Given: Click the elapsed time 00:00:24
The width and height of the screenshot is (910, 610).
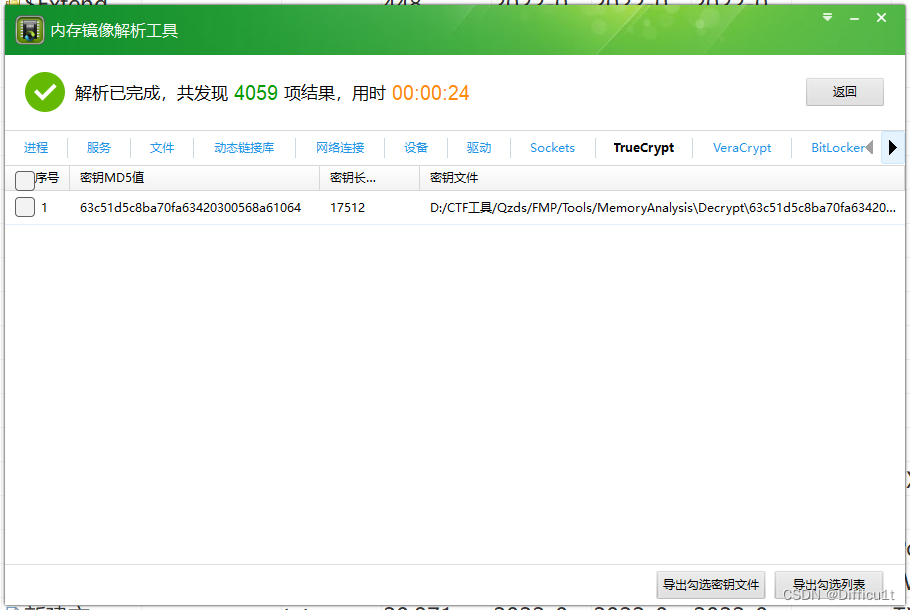Looking at the screenshot, I should (x=431, y=93).
